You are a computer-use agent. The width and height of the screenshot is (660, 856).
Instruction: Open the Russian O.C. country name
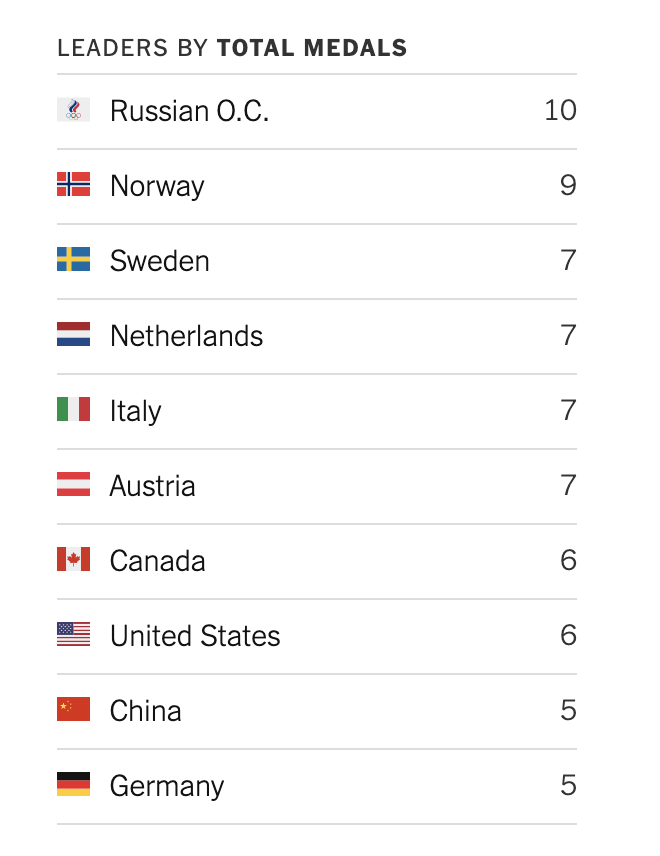pyautogui.click(x=189, y=111)
